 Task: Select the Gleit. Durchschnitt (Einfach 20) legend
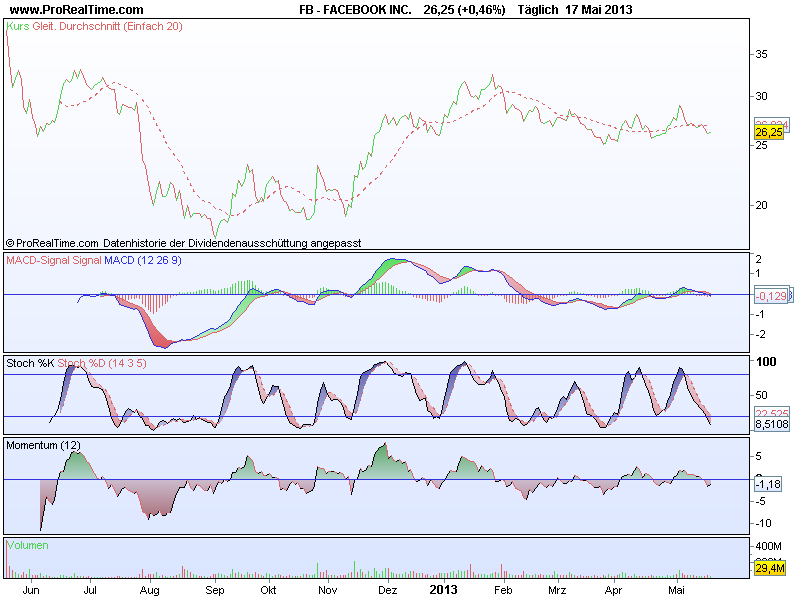click(x=108, y=26)
